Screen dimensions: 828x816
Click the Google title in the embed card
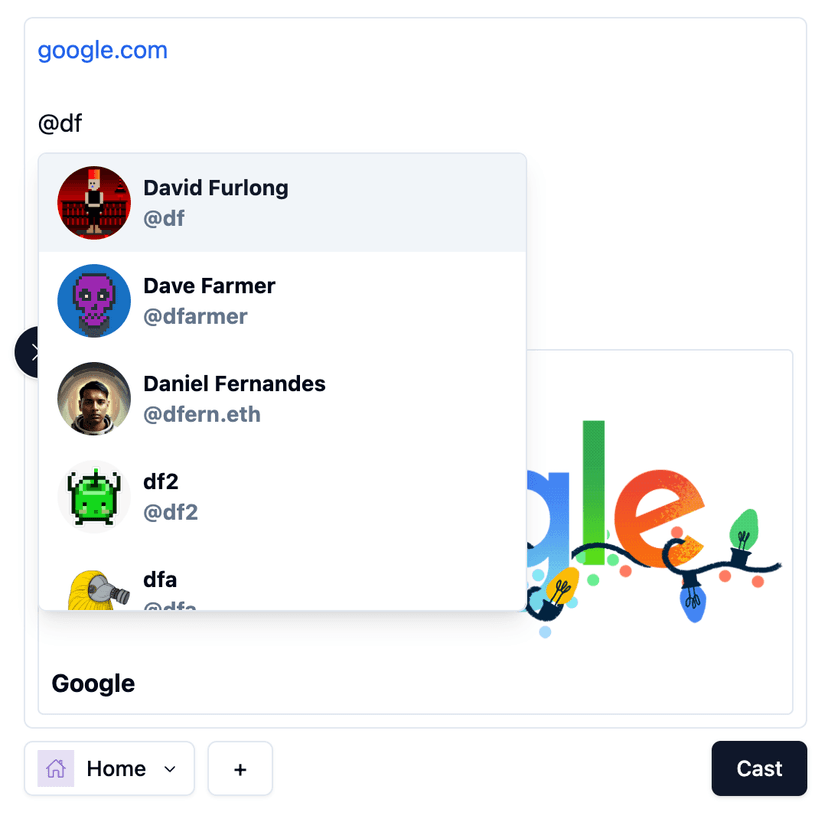[93, 684]
